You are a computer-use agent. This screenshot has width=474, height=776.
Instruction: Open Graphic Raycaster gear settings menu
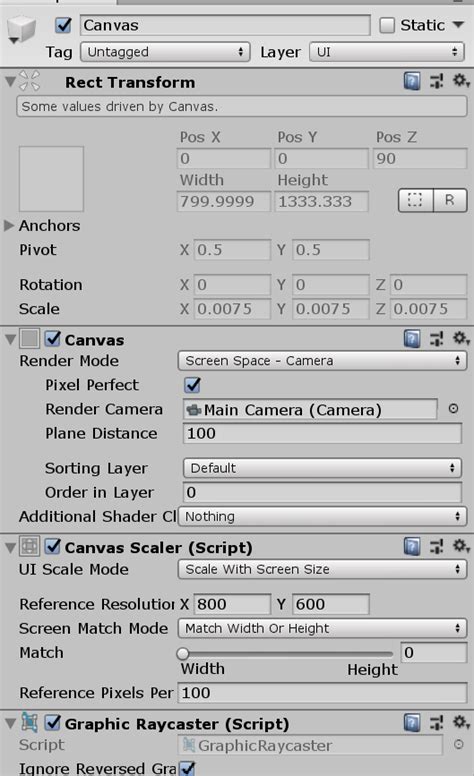(461, 723)
